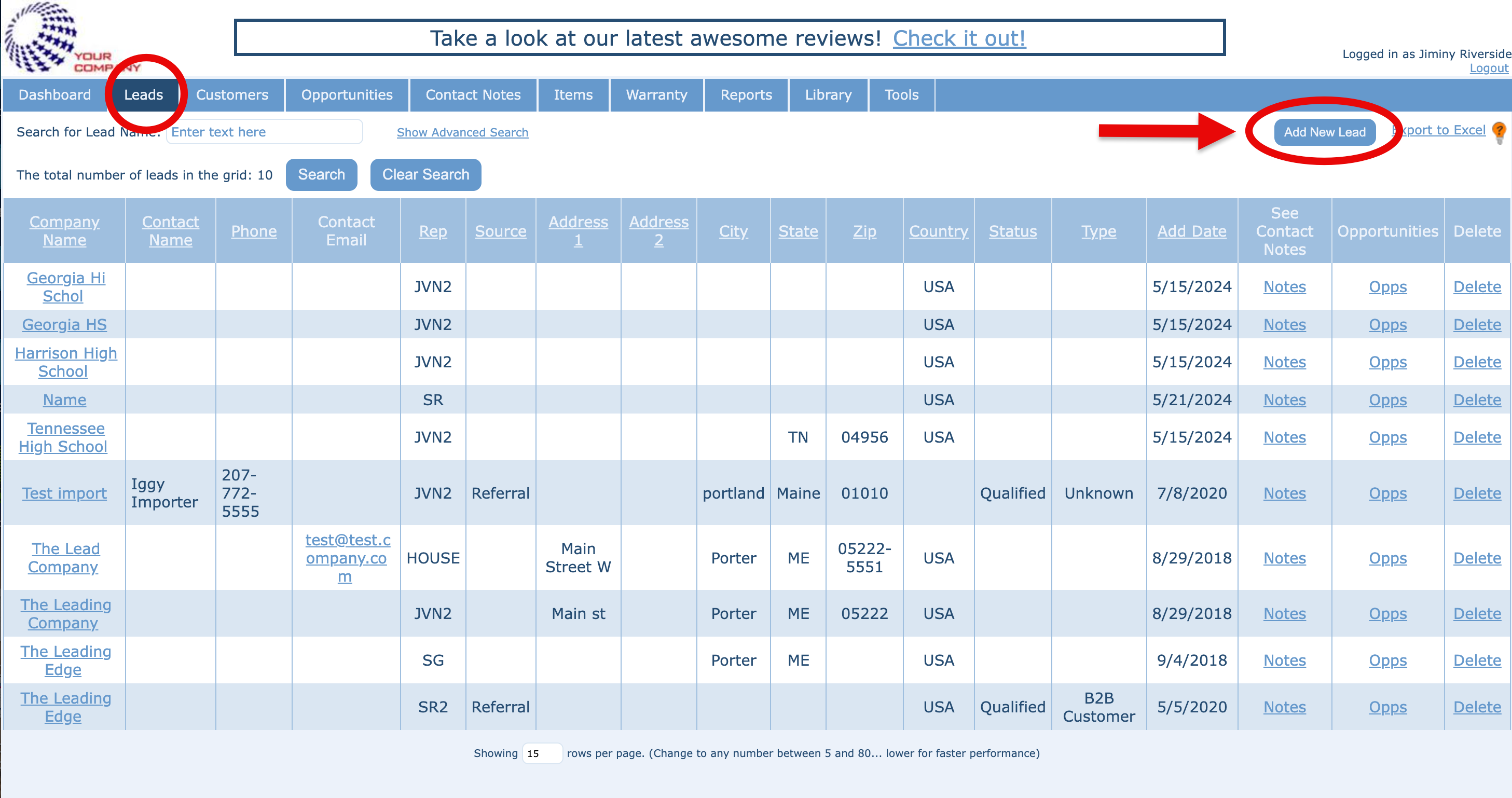This screenshot has height=798, width=1512.
Task: Click the orange help lightbulb icon
Action: (x=1499, y=131)
